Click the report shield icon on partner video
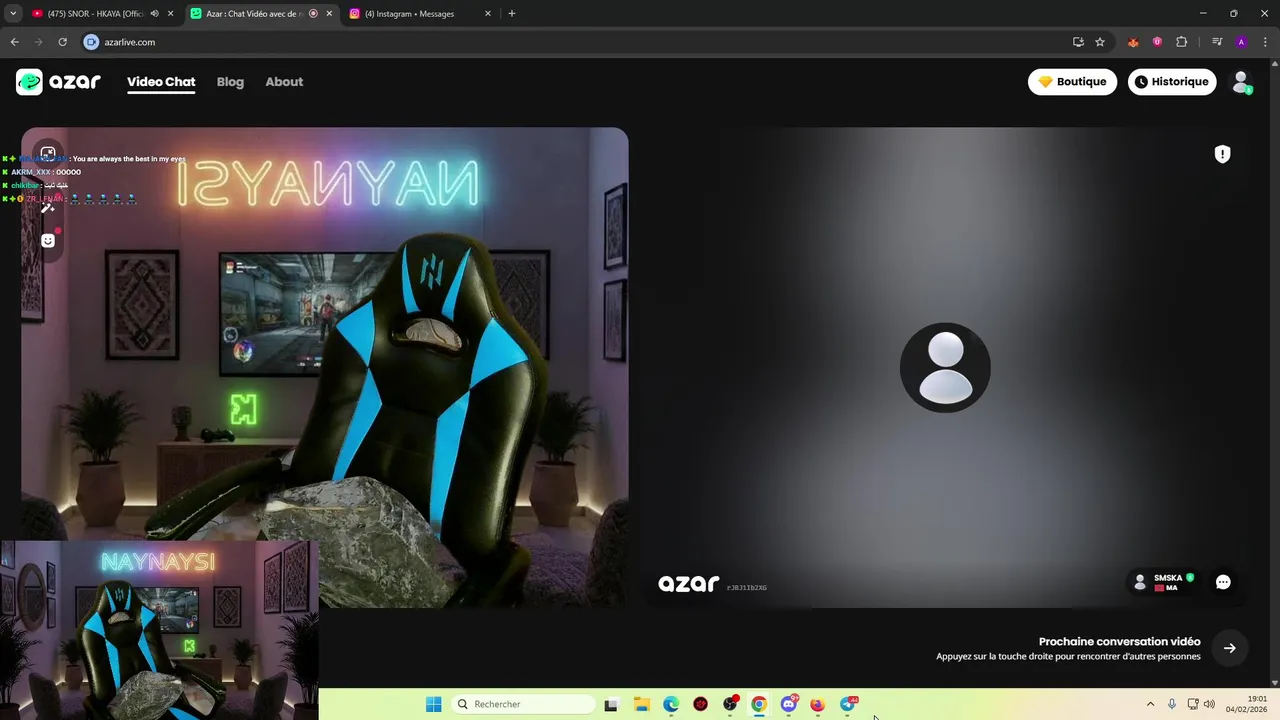 point(1222,154)
